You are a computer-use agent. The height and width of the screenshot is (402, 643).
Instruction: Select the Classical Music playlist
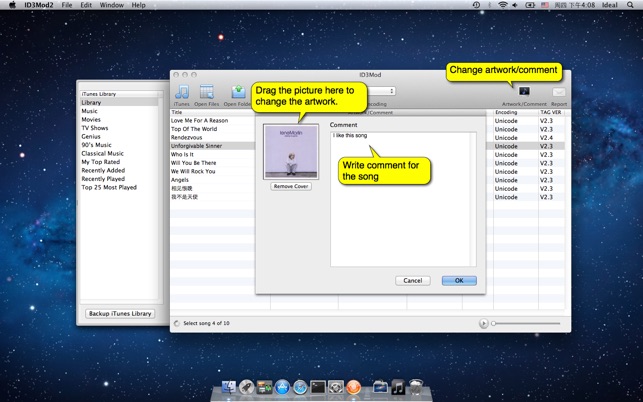[119, 153]
